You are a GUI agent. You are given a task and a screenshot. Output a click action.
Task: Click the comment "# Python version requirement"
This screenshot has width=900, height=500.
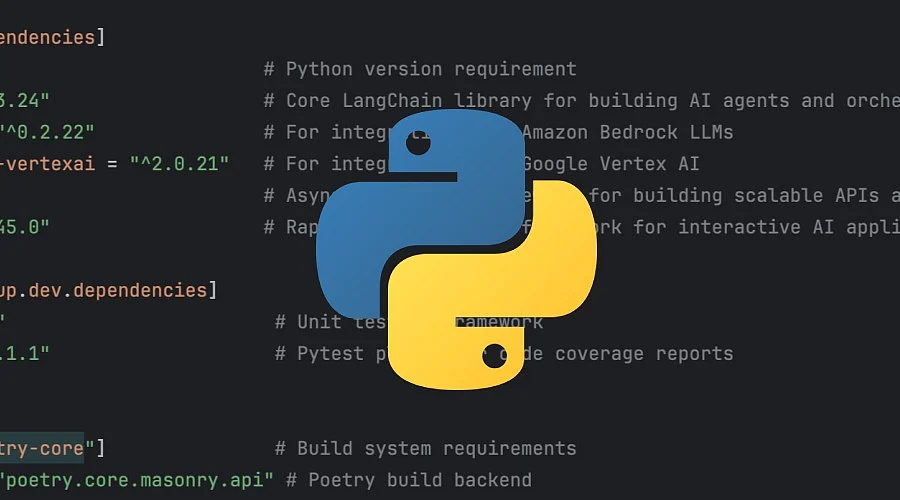[x=420, y=69]
